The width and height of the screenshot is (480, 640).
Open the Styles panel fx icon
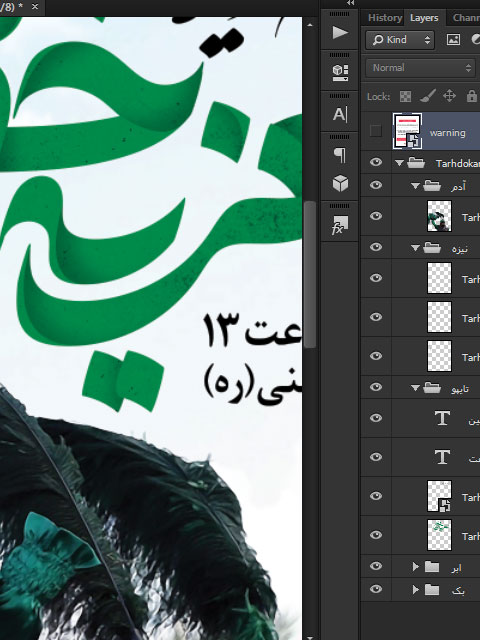tap(340, 225)
